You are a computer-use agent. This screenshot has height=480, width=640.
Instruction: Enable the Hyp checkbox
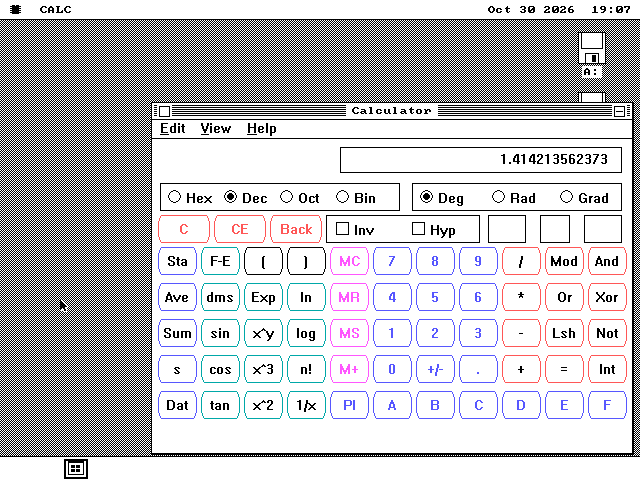click(x=433, y=229)
